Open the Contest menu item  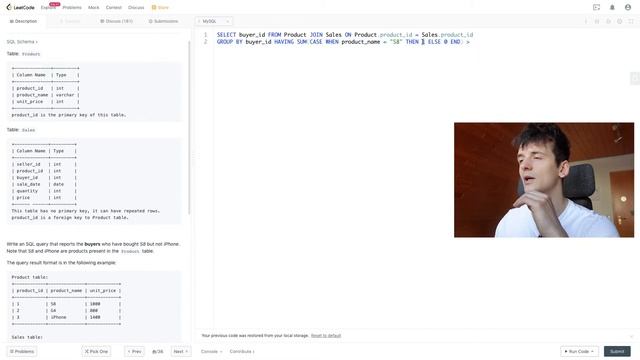click(113, 7)
